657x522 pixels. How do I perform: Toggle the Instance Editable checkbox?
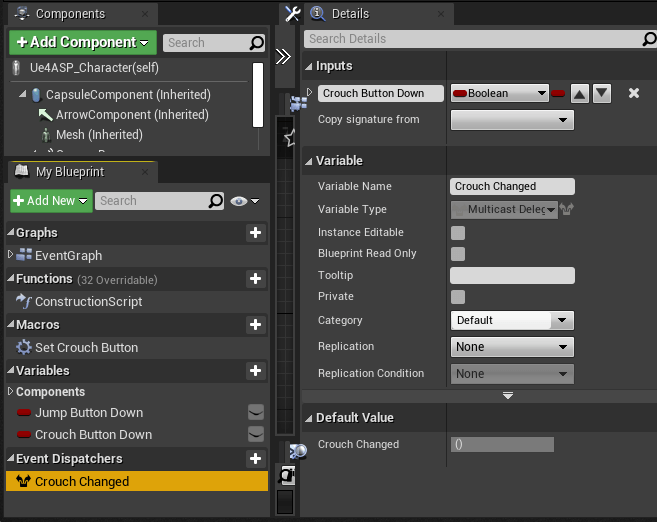click(x=458, y=232)
